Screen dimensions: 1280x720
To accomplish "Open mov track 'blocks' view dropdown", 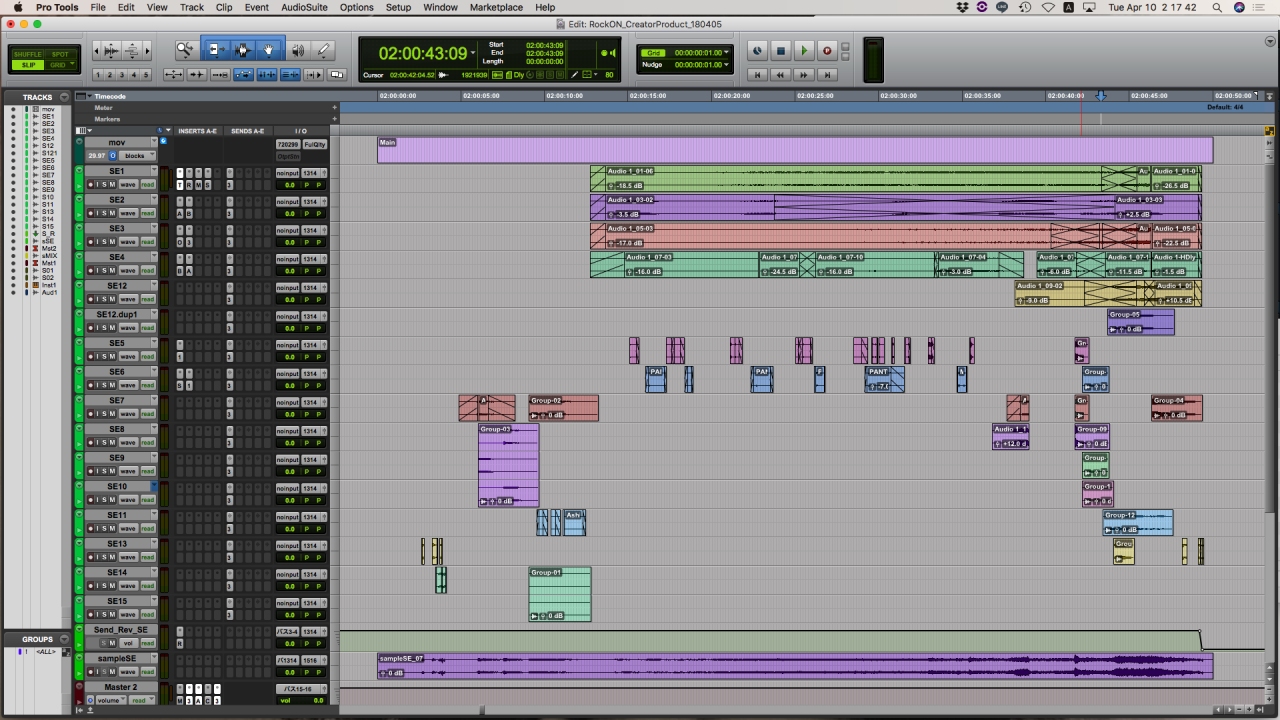I will (137, 156).
